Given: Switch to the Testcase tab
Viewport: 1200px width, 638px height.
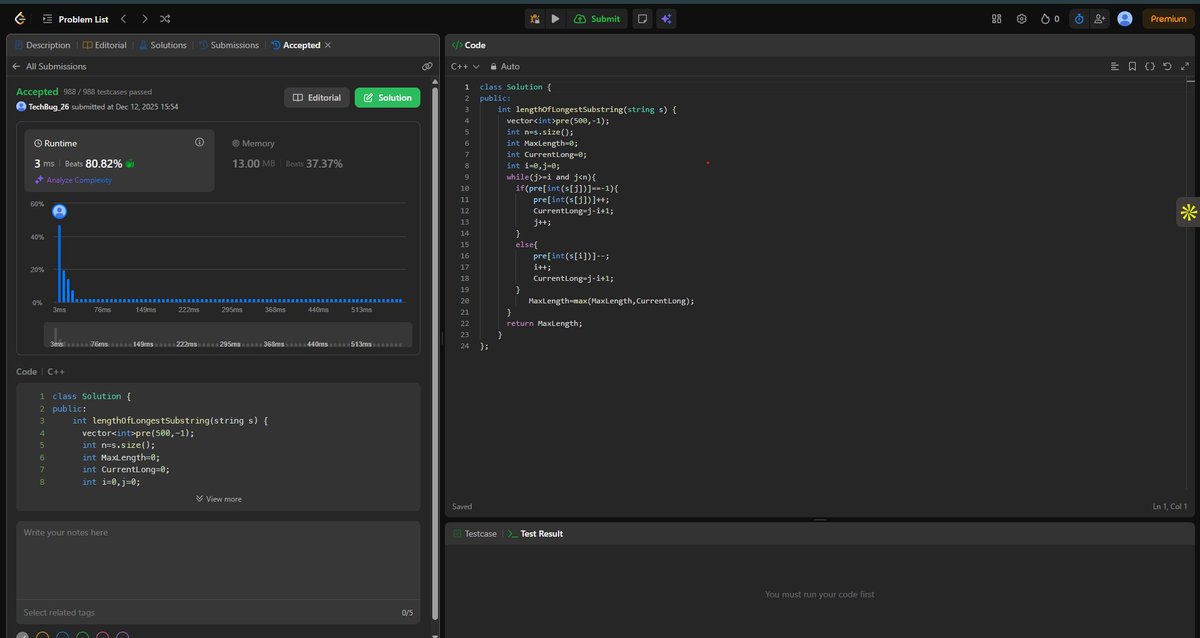Looking at the screenshot, I should point(476,533).
